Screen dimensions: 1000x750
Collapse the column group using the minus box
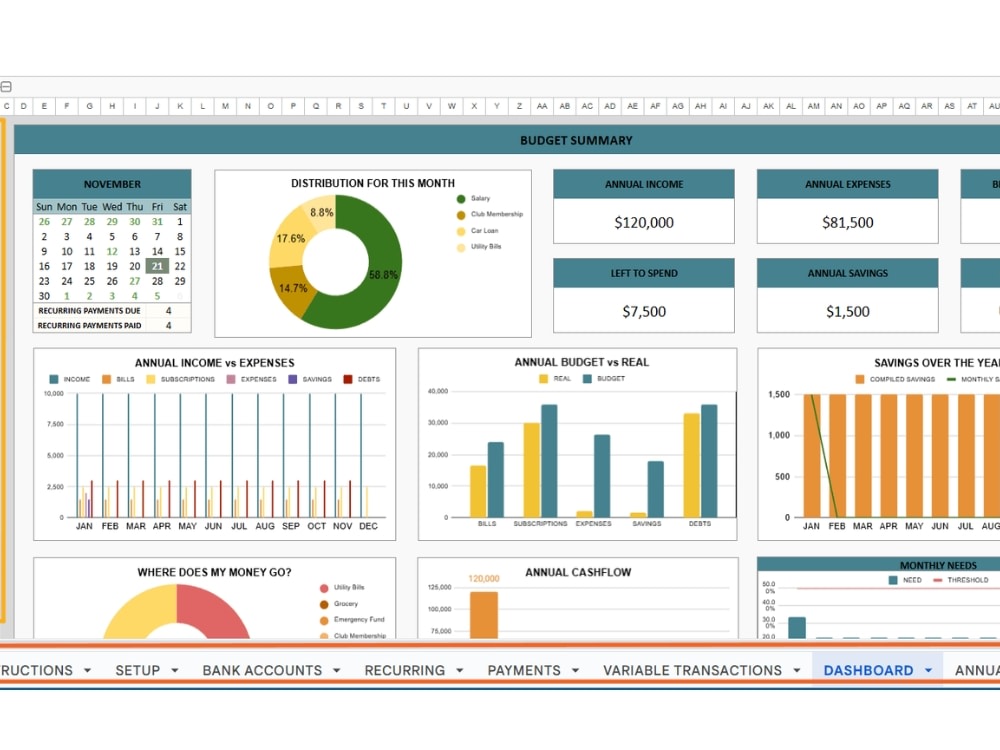[6, 87]
